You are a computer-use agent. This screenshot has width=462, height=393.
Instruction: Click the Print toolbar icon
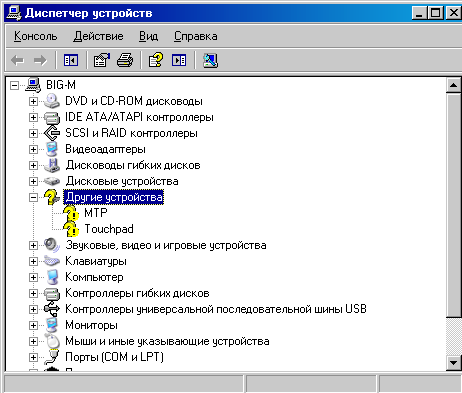pos(125,60)
